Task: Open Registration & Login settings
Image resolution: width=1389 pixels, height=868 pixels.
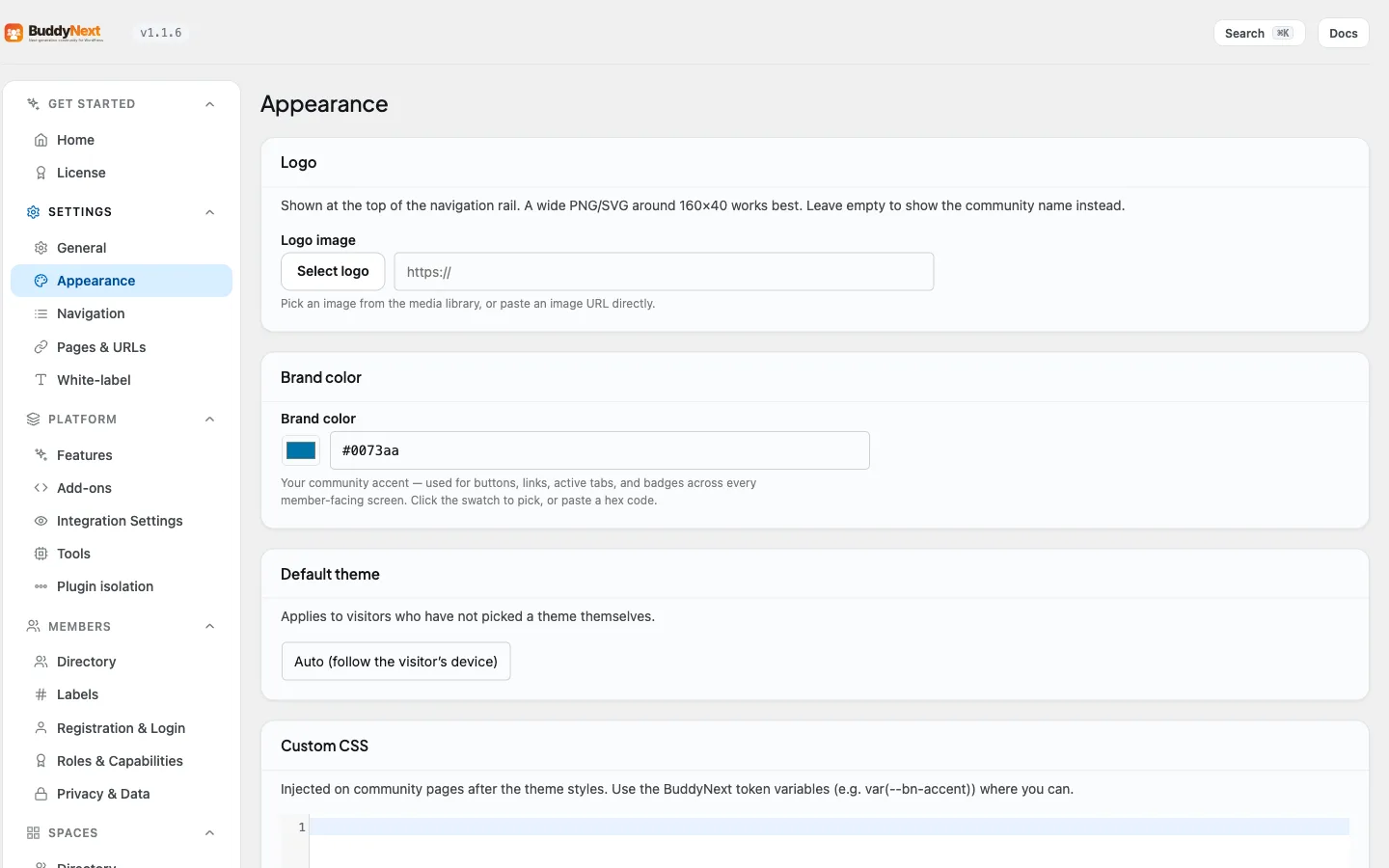Action: [x=122, y=728]
